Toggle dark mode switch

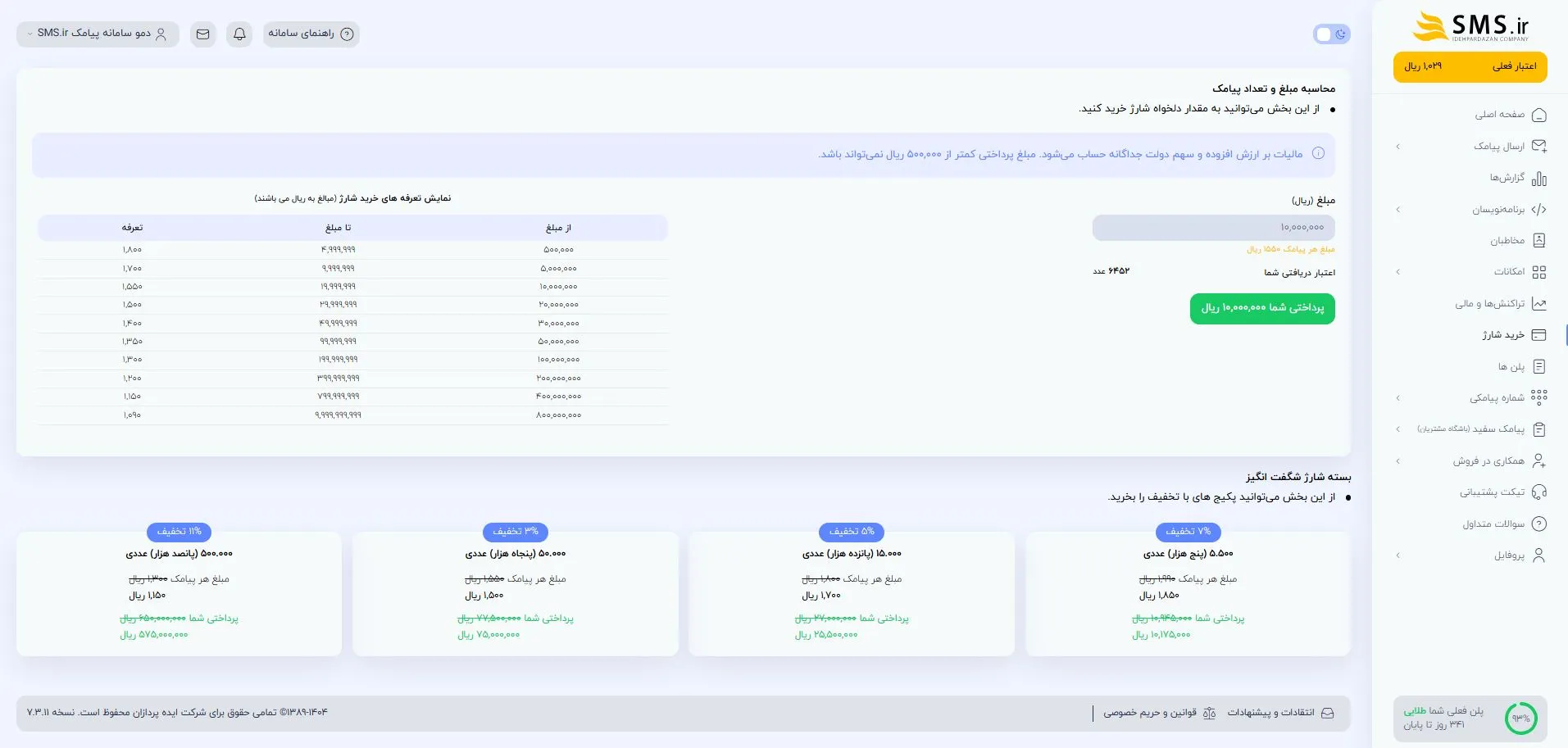click(x=1331, y=34)
